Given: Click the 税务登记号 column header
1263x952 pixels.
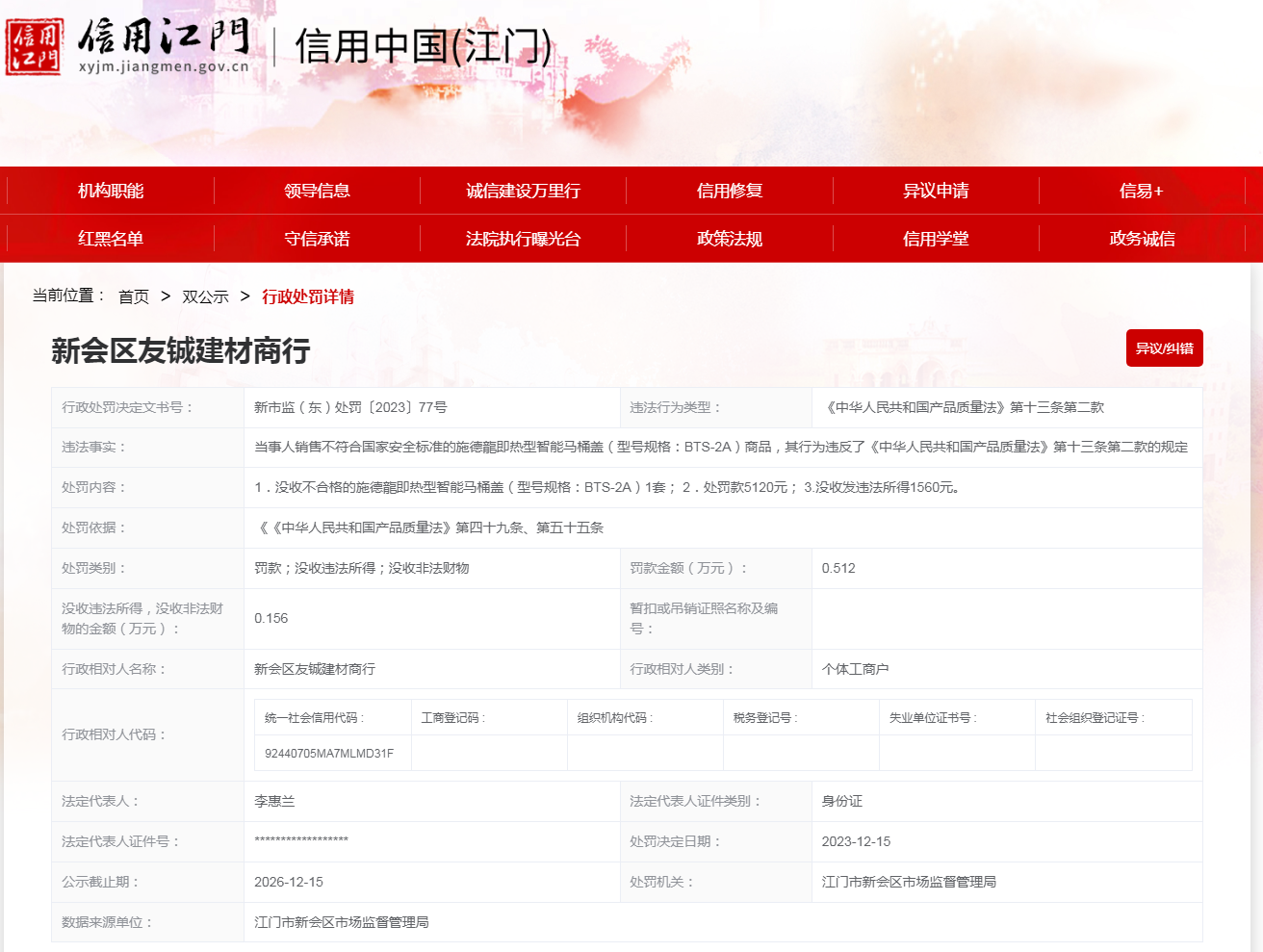Looking at the screenshot, I should click(765, 717).
